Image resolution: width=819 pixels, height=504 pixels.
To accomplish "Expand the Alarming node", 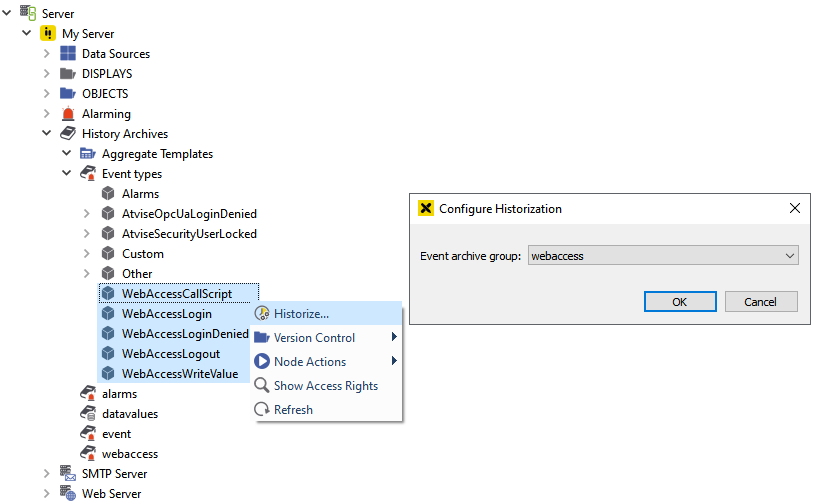I will click(x=46, y=113).
